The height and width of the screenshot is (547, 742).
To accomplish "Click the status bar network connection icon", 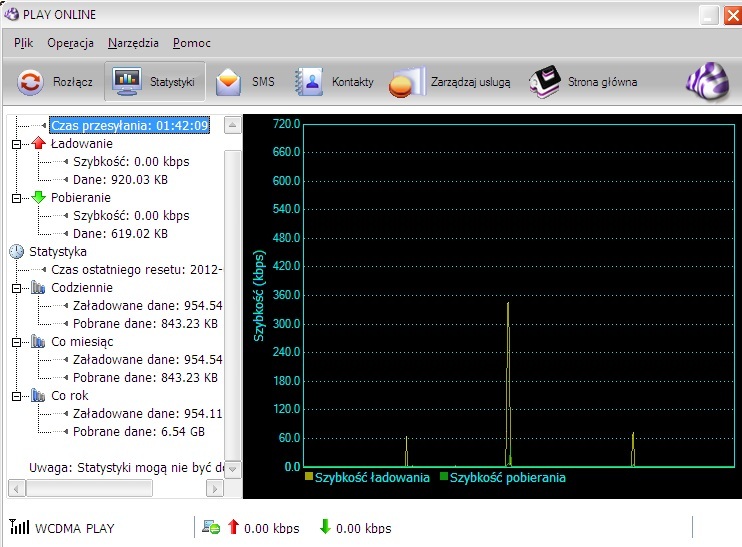I will [211, 527].
